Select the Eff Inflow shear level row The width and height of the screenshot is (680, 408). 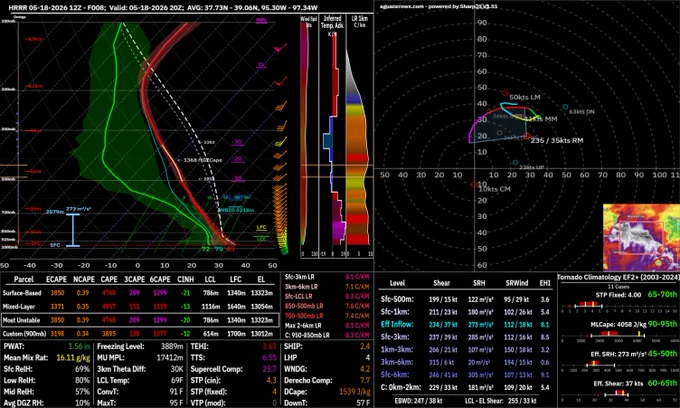[x=464, y=324]
